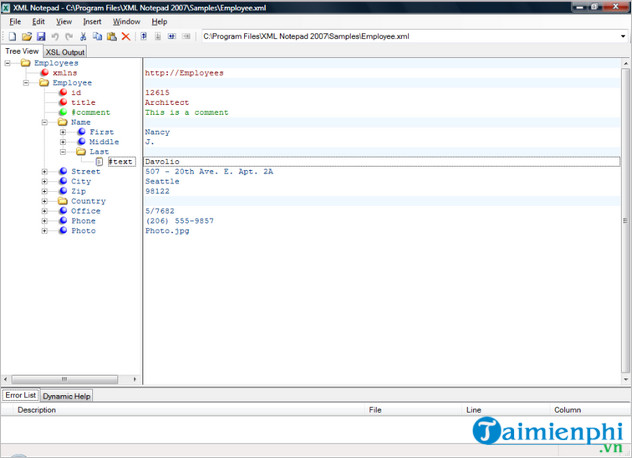
Task: Select the #comment node in the tree
Action: tap(90, 112)
